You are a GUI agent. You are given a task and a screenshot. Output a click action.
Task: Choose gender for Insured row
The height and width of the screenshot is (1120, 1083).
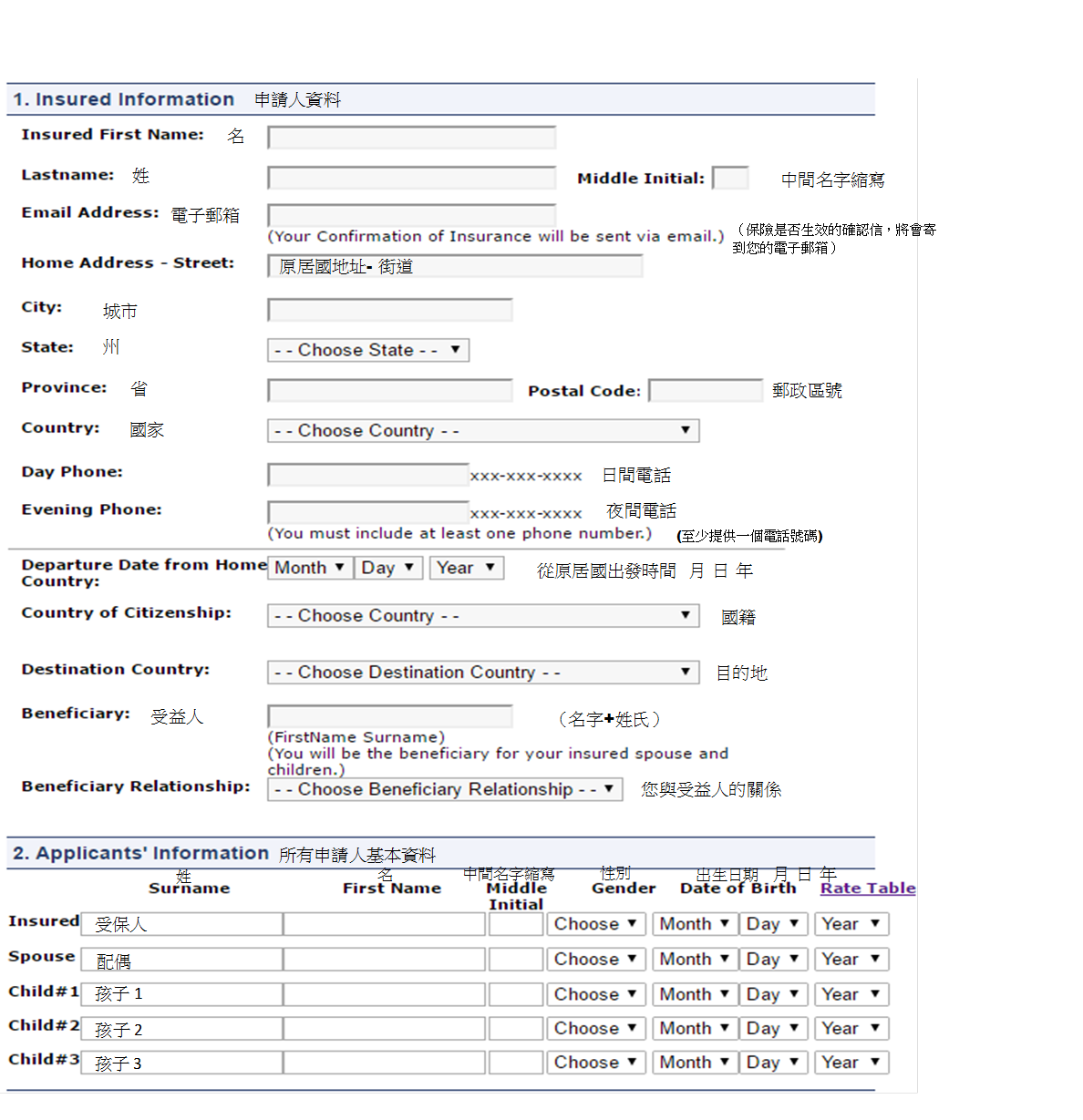click(596, 924)
